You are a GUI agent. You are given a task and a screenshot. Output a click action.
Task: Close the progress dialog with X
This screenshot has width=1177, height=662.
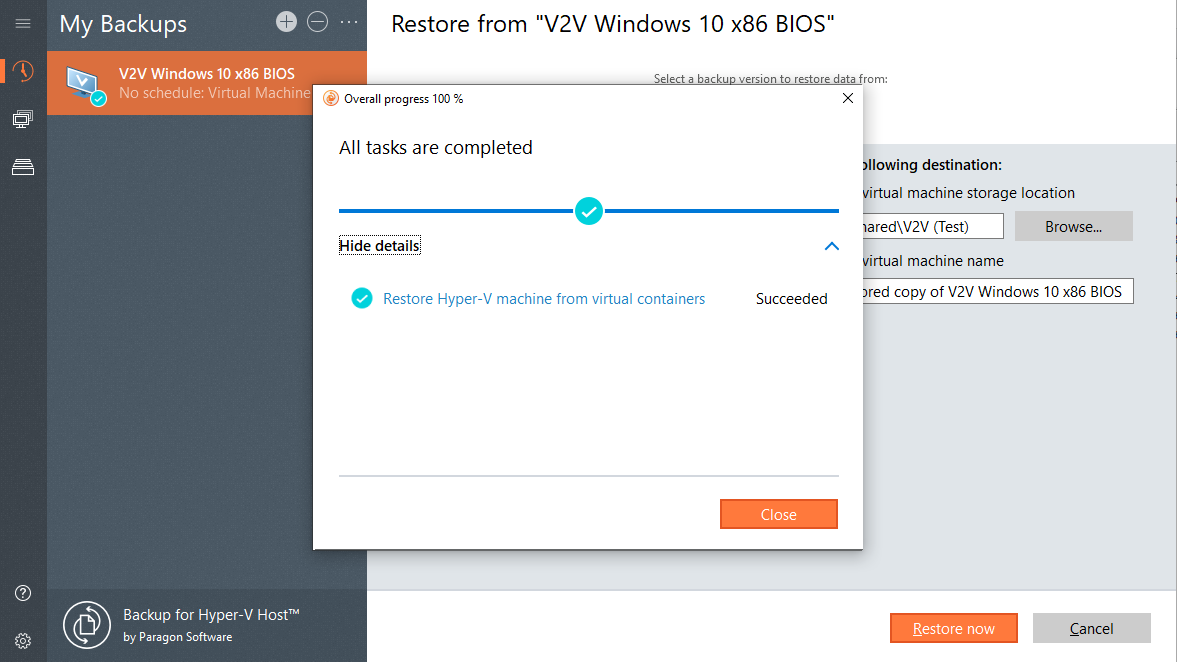click(848, 98)
